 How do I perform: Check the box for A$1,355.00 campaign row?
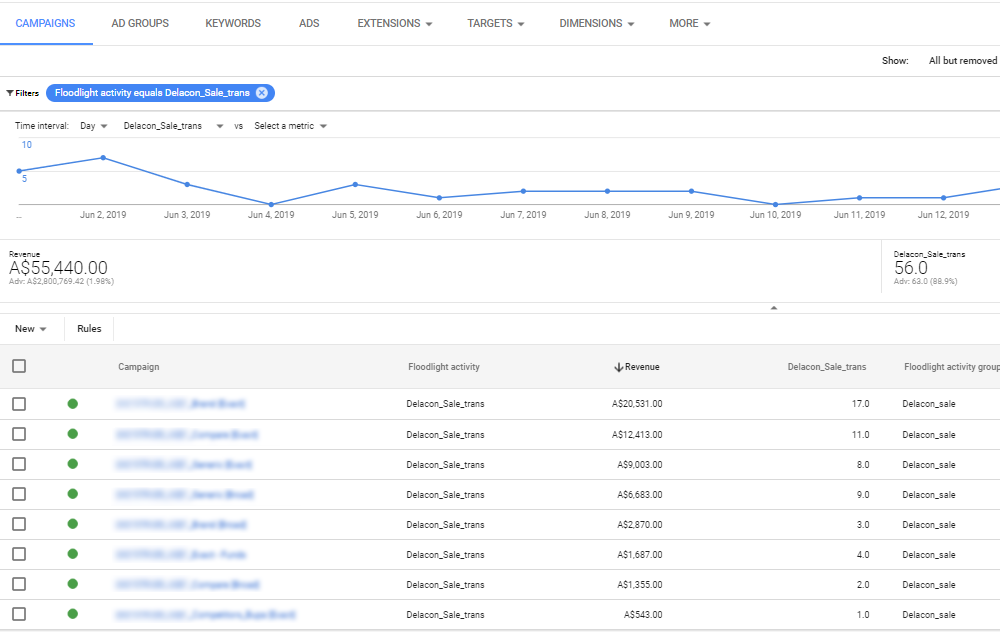[19, 584]
